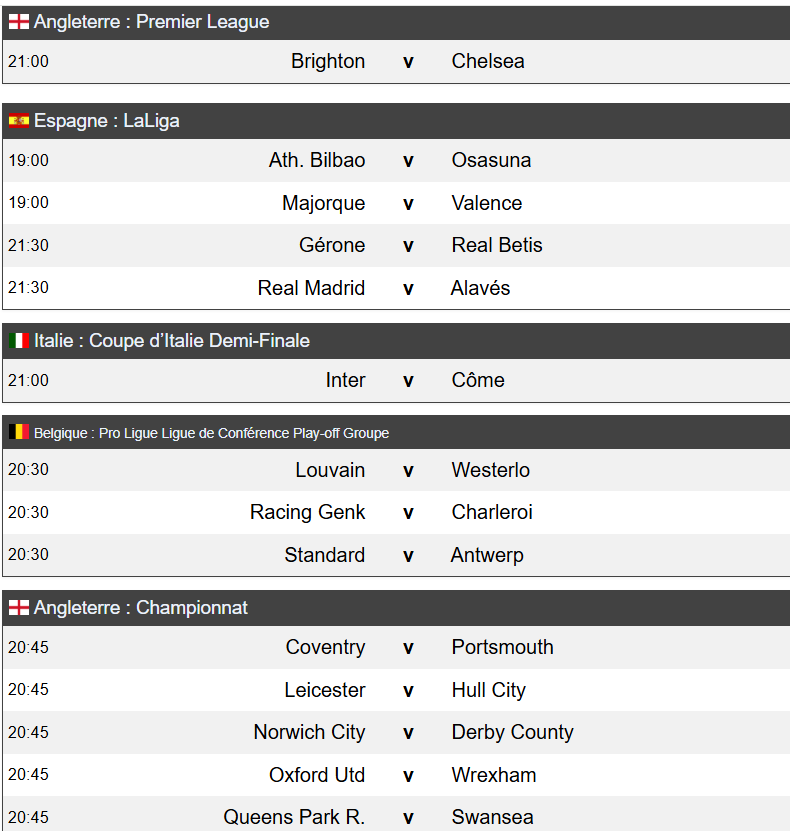Open the Angleterre : Premier League header
Screen dimensions: 790x831
click(151, 22)
